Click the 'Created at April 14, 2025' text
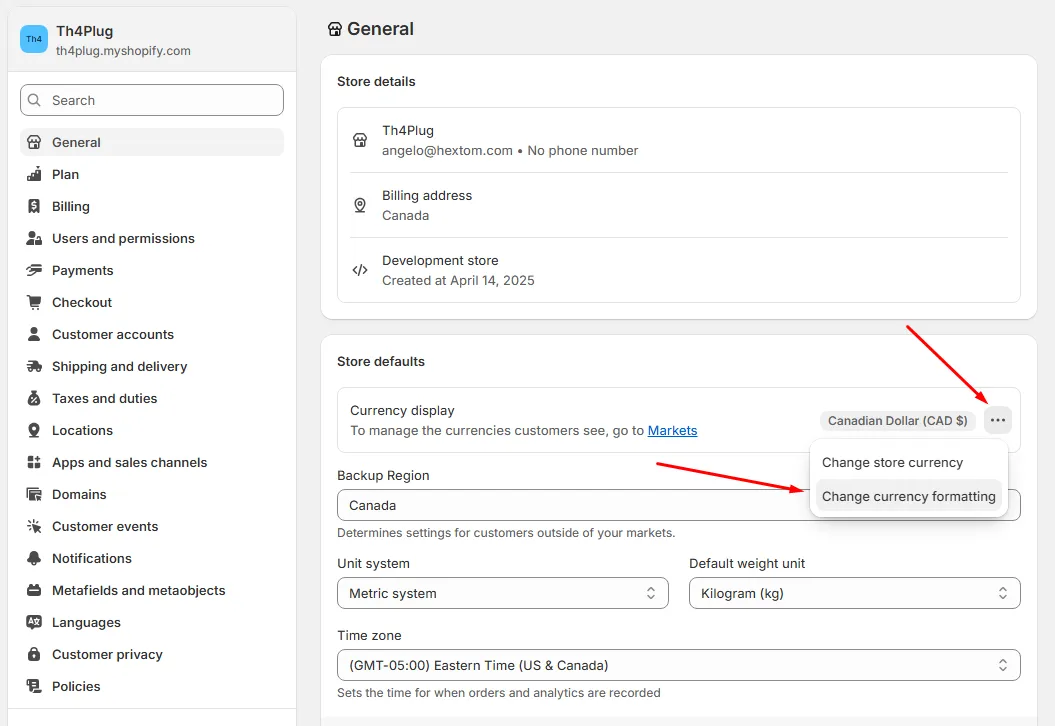1055x726 pixels. [458, 280]
